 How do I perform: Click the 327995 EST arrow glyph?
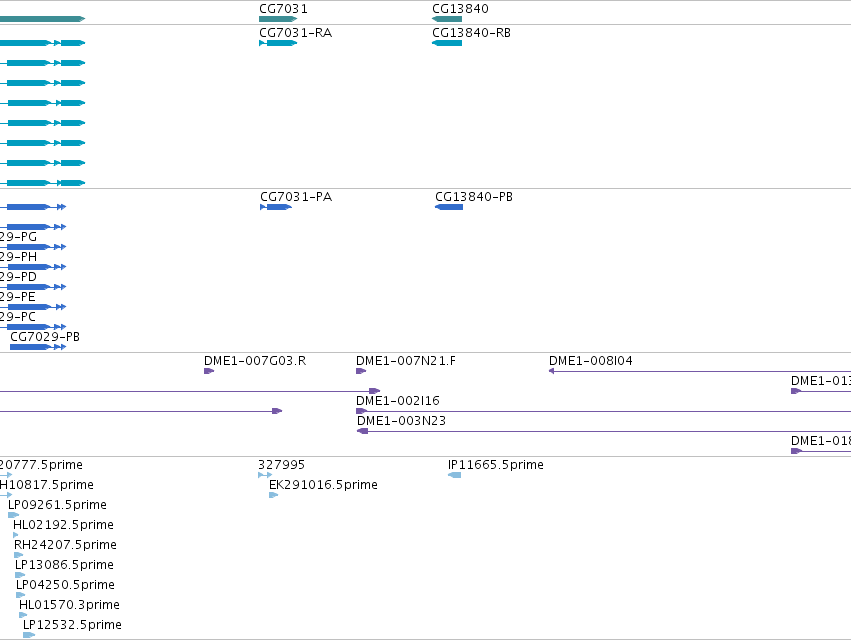265,475
